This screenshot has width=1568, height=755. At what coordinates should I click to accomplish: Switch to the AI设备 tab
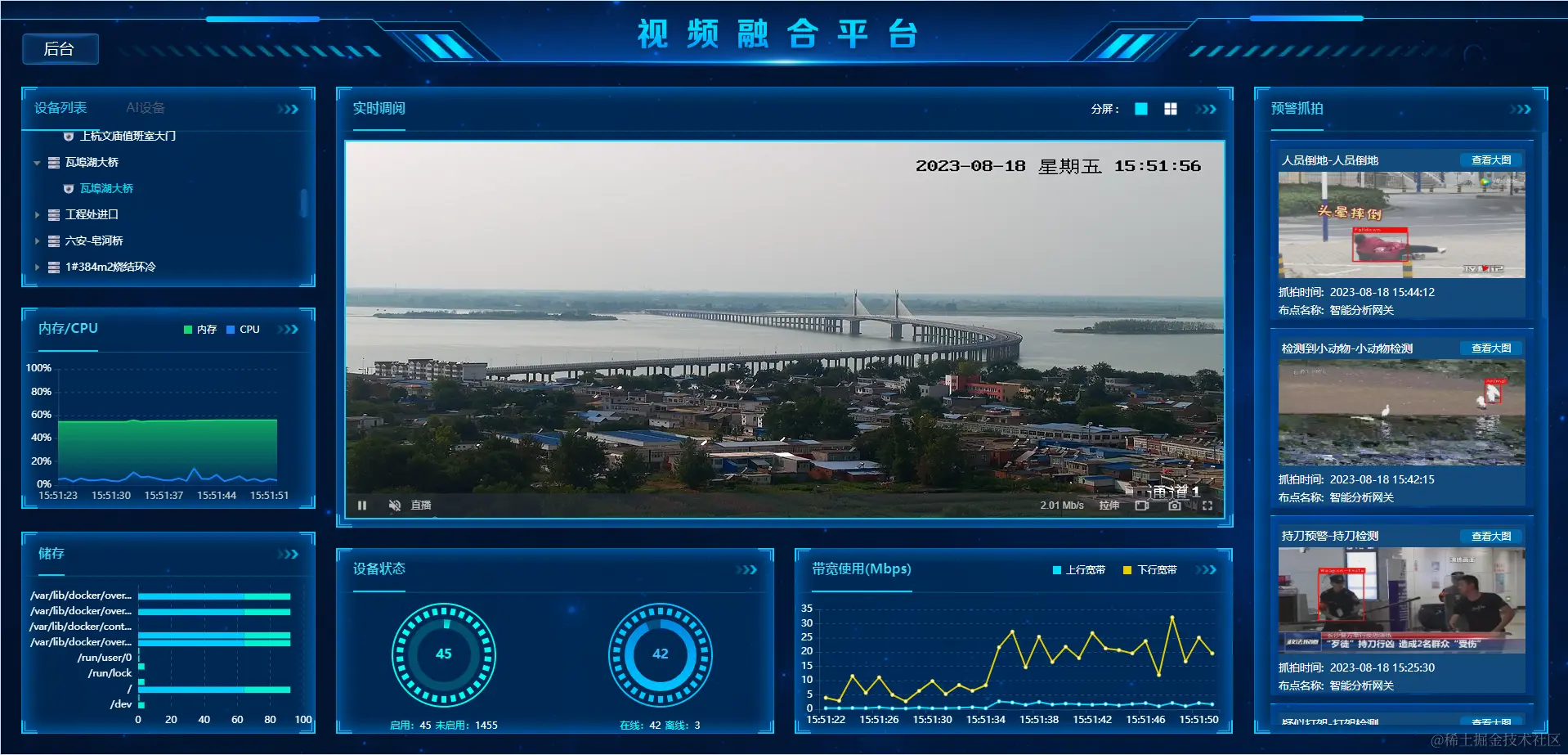[x=146, y=107]
